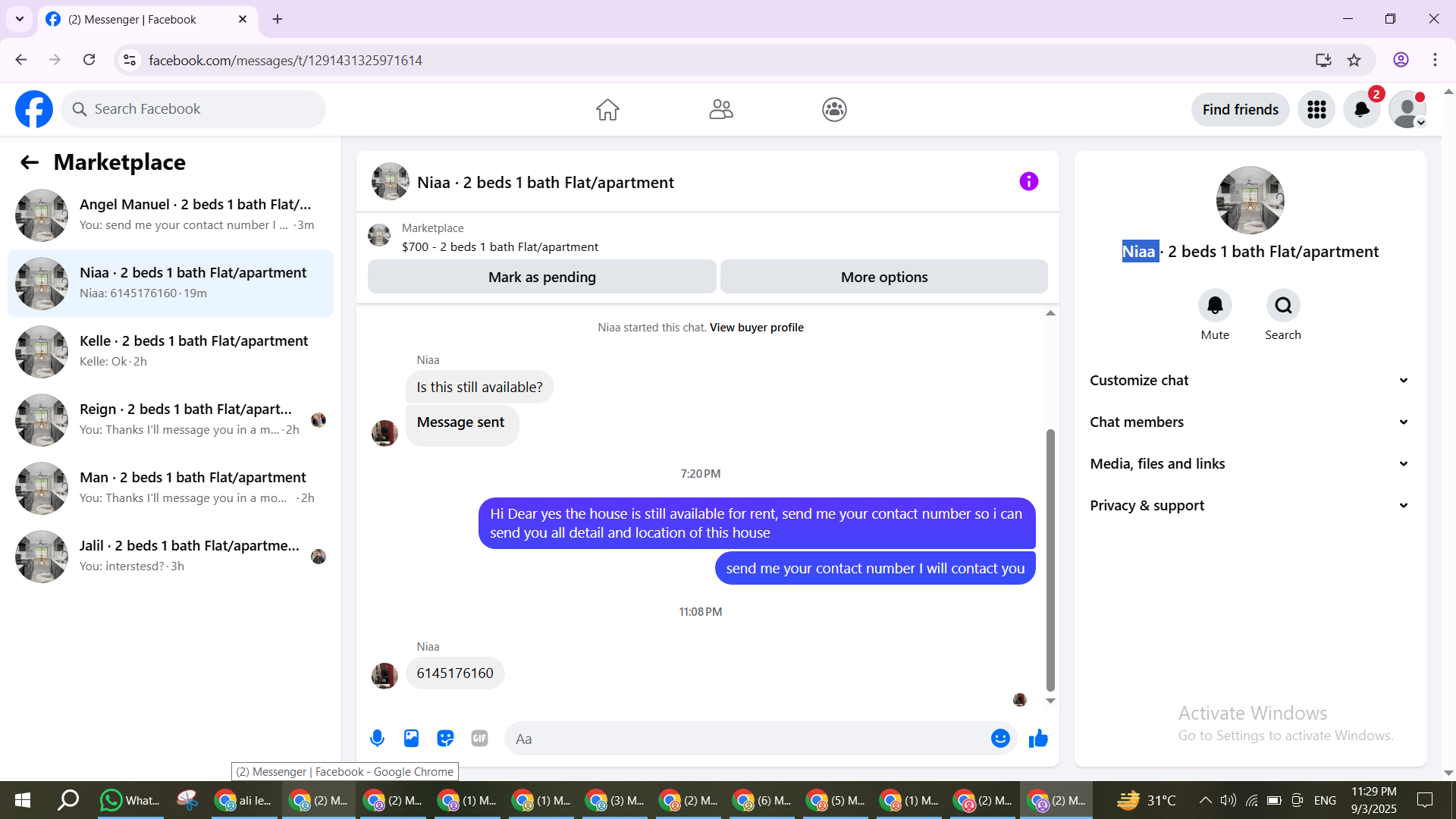The height and width of the screenshot is (819, 1456).
Task: Choose a sticker icon
Action: click(x=445, y=739)
